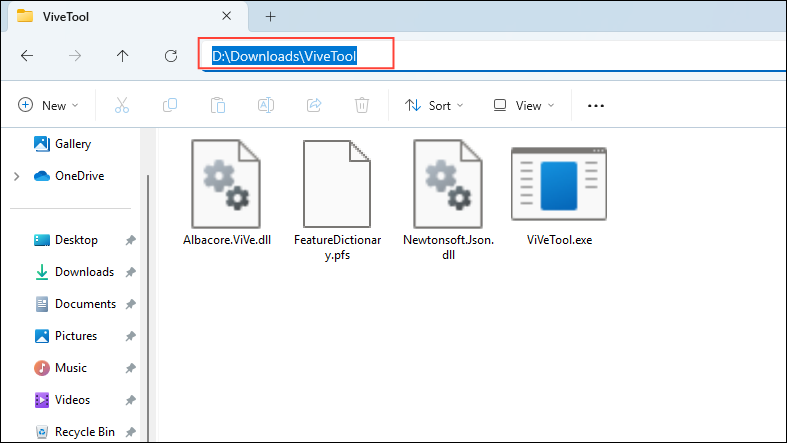This screenshot has height=443, width=787.
Task: Unpin Desktop using its pin icon
Action: [130, 240]
